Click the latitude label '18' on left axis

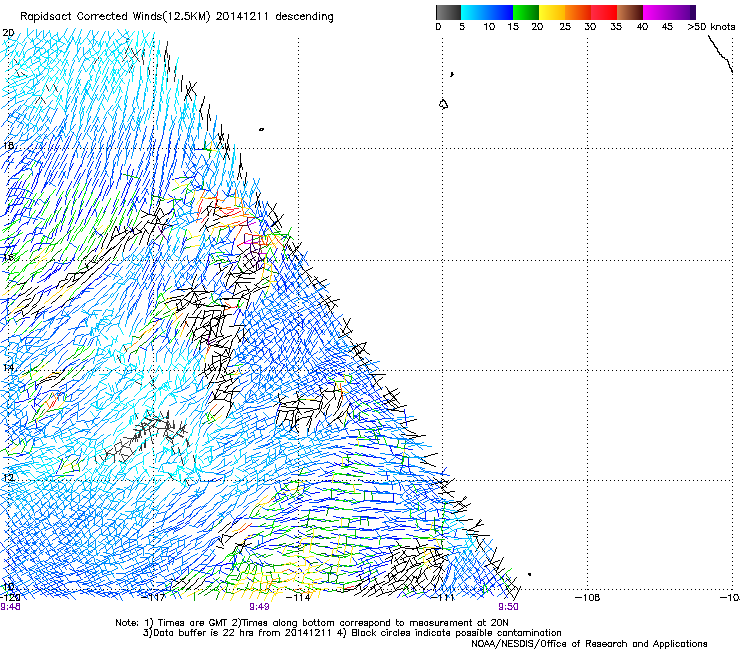click(8, 145)
